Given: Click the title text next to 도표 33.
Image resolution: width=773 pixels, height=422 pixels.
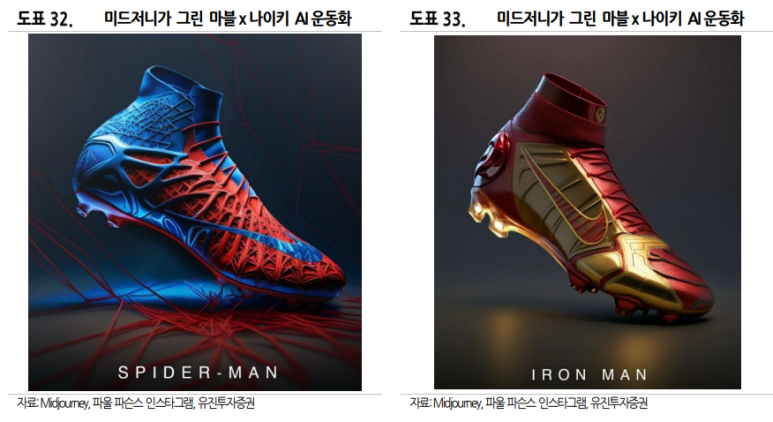Looking at the screenshot, I should point(620,19).
